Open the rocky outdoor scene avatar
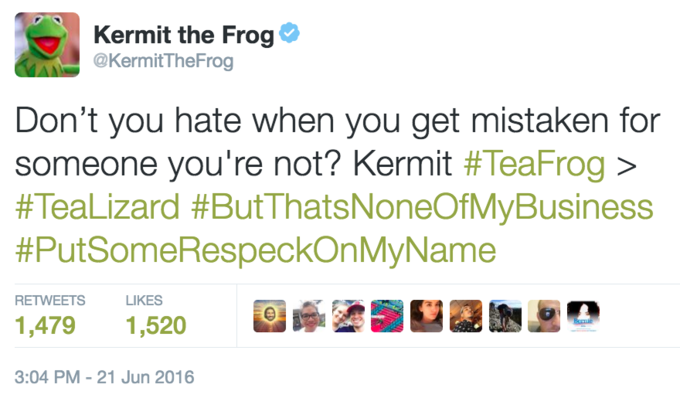This screenshot has height=398, width=680. coord(505,316)
